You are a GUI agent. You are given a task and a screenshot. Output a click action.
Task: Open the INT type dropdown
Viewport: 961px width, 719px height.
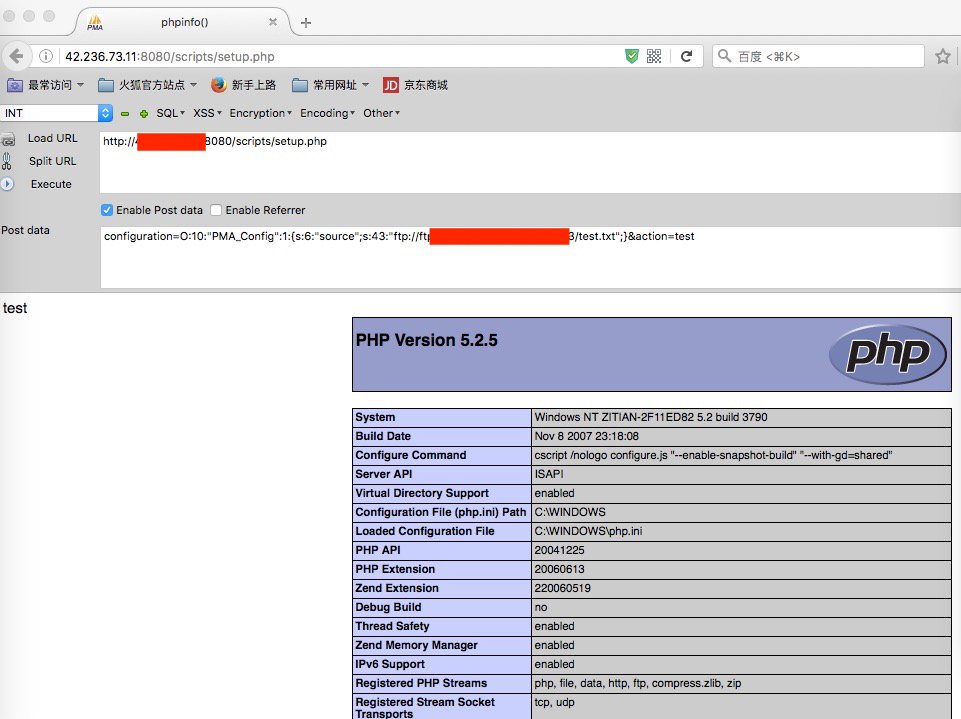click(x=56, y=113)
